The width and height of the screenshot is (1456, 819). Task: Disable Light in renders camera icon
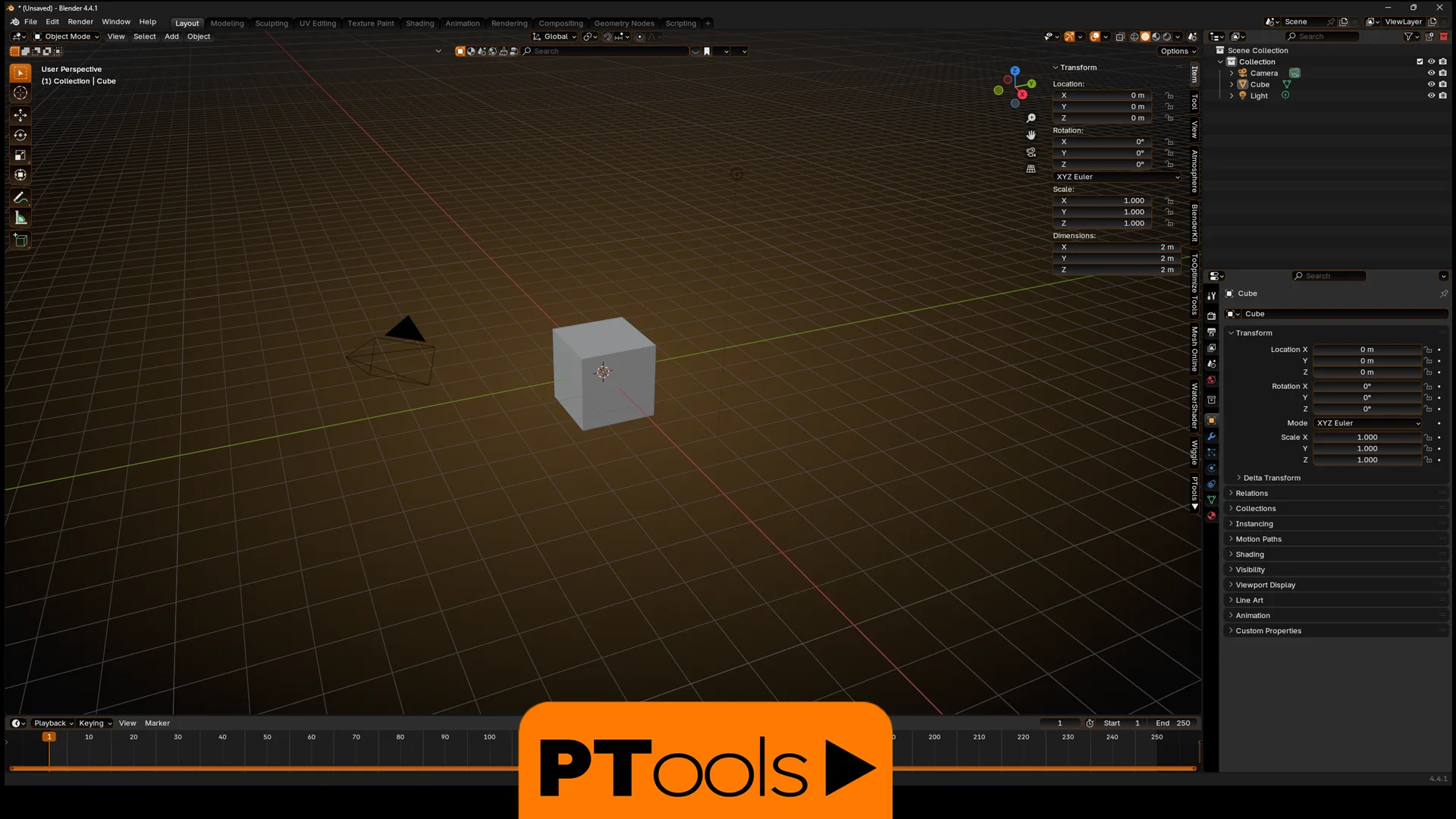pyautogui.click(x=1442, y=96)
